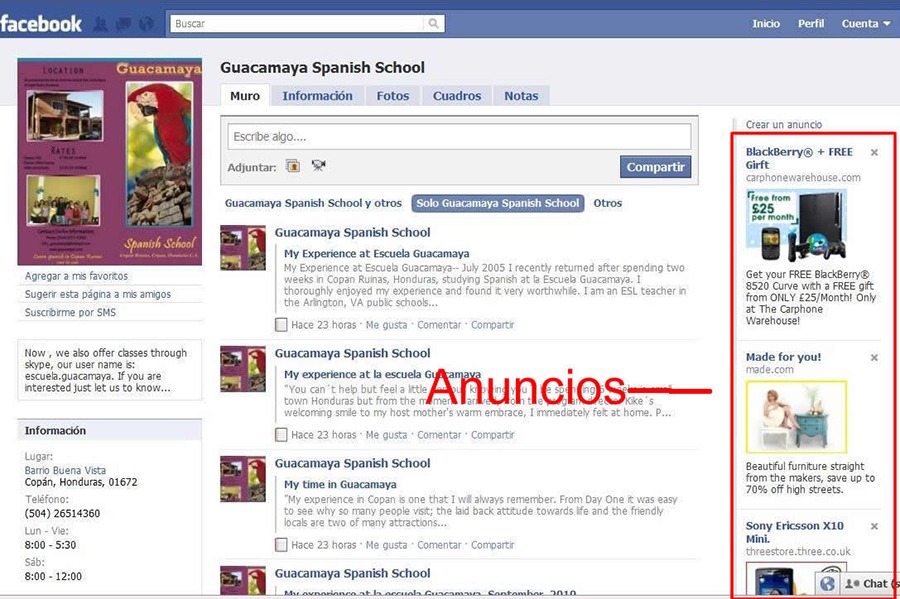The height and width of the screenshot is (599, 900).
Task: Click the phone number (504) 26514360
Action: click(x=62, y=514)
